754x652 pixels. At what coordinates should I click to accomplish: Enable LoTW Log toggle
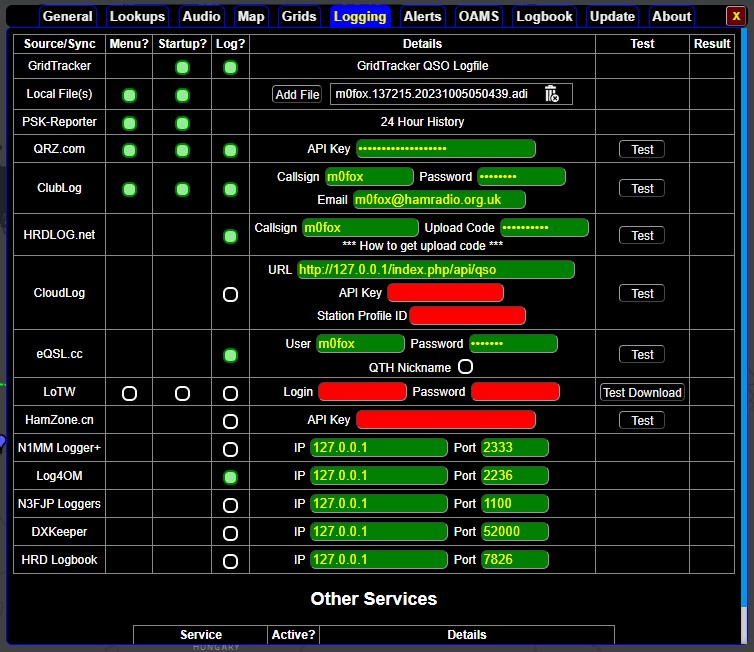coord(230,393)
